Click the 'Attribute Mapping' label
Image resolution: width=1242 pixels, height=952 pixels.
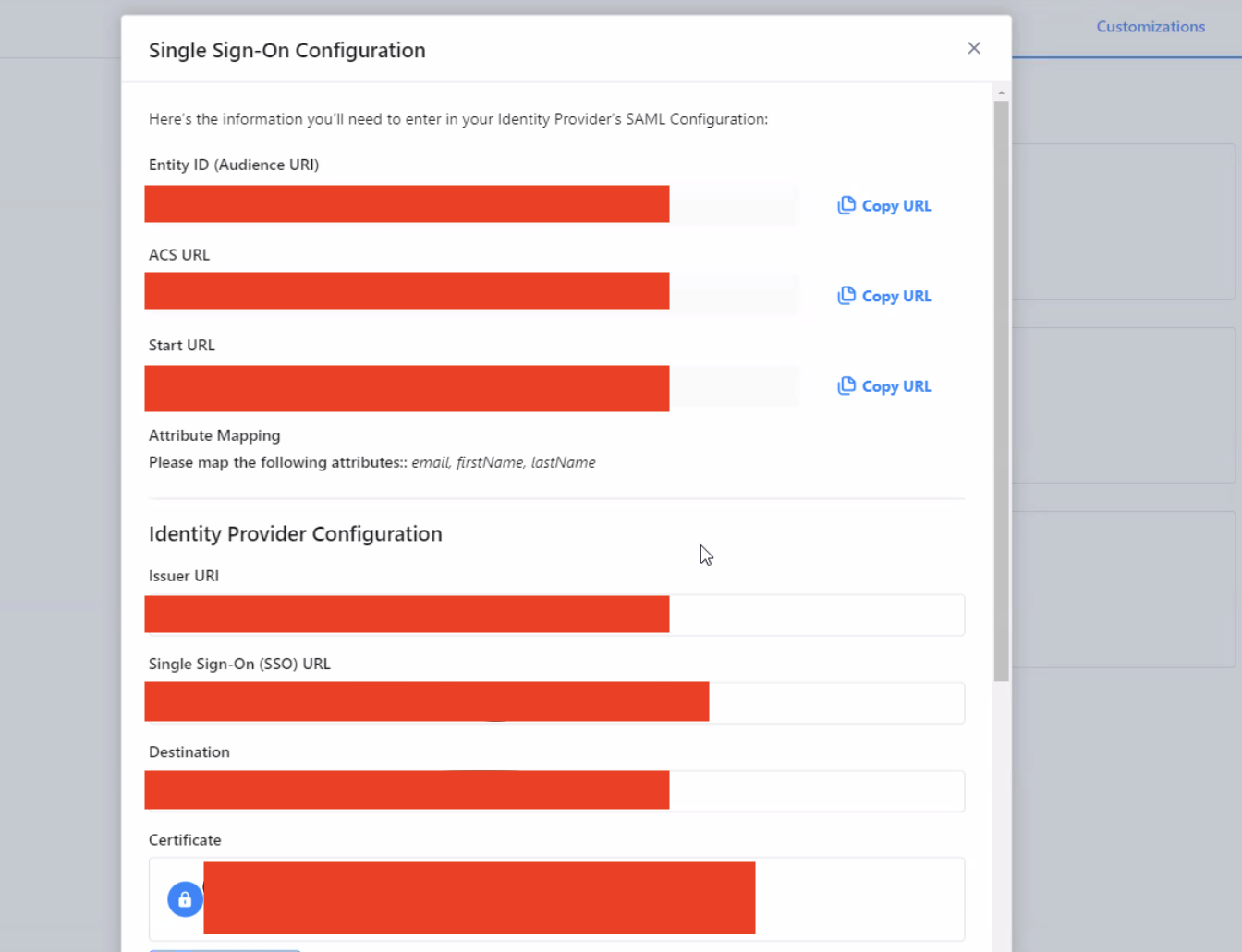tap(214, 435)
